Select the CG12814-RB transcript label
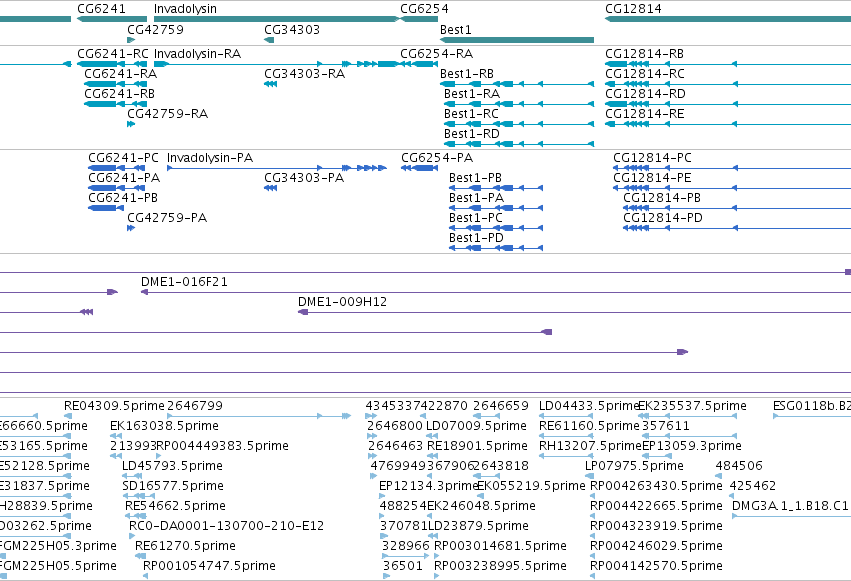Image resolution: width=851 pixels, height=581 pixels. point(644,54)
